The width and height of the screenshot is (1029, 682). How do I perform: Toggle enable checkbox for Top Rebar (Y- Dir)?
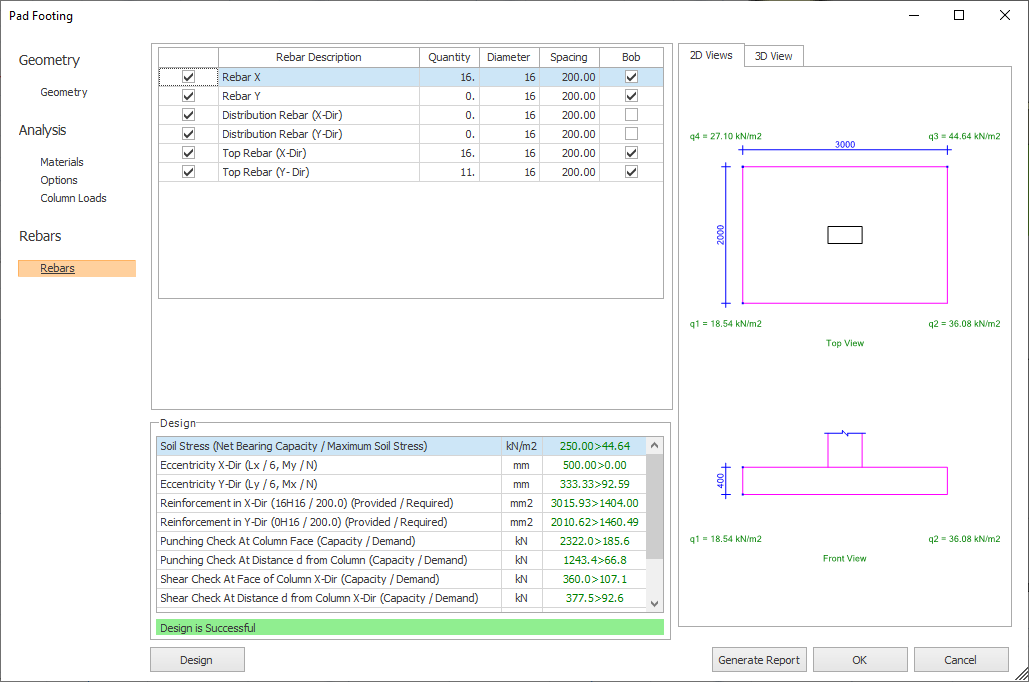point(188,172)
